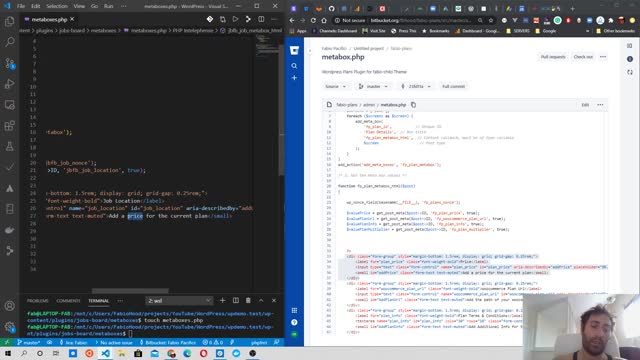The width and height of the screenshot is (640, 360).
Task: Copy the metabox.php file path
Action: (413, 105)
